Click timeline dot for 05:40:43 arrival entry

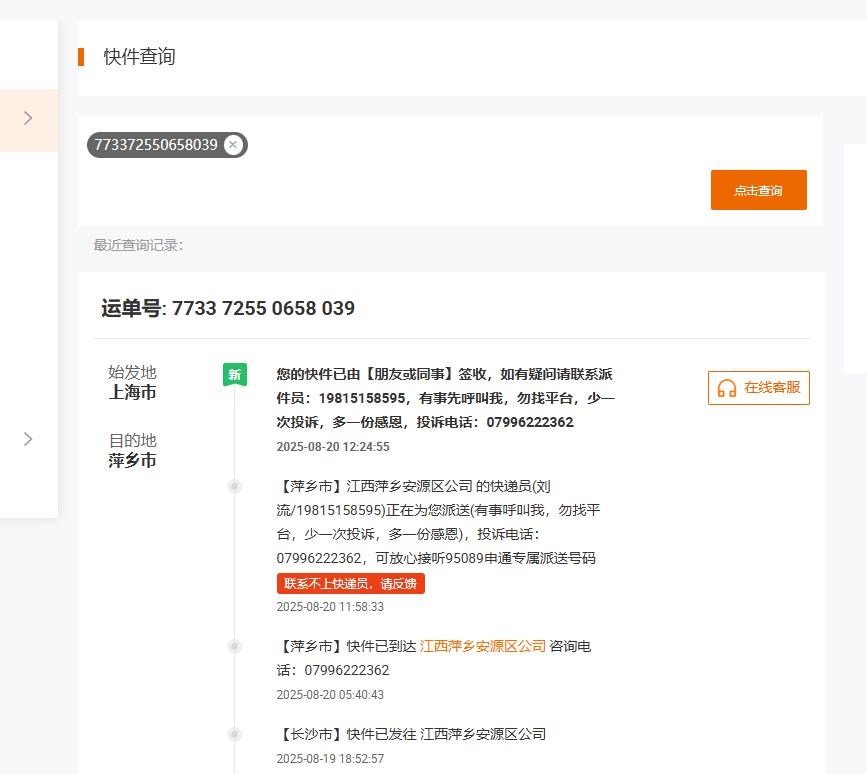[234, 646]
